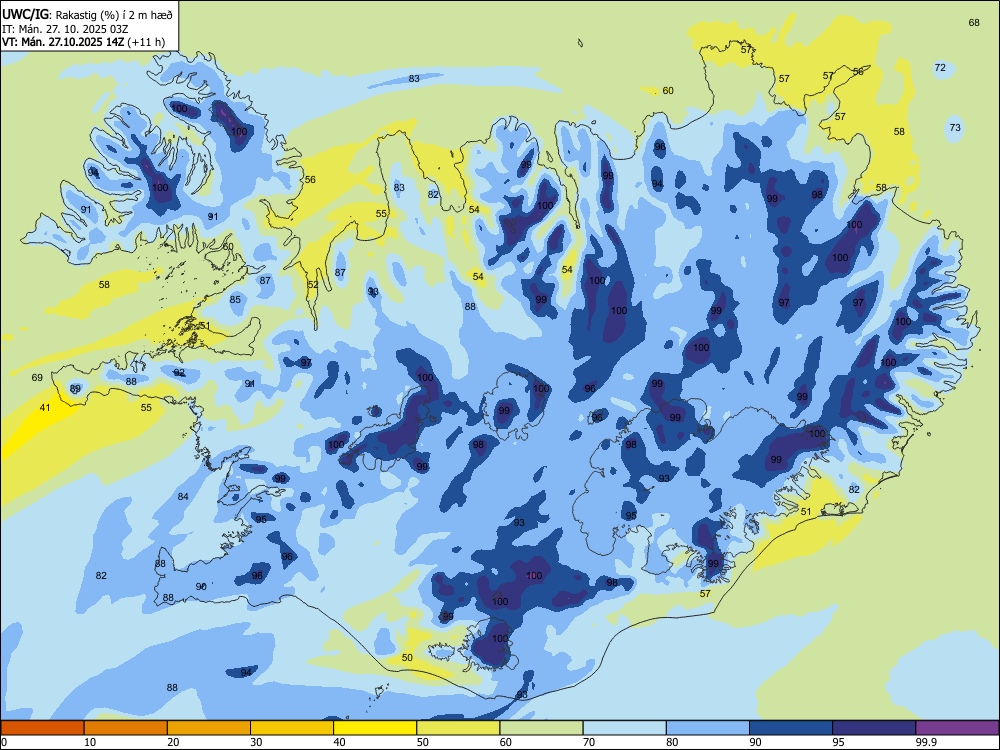The width and height of the screenshot is (1000, 750).
Task: Click the map value '69' over the sea
Action: pos(37,378)
